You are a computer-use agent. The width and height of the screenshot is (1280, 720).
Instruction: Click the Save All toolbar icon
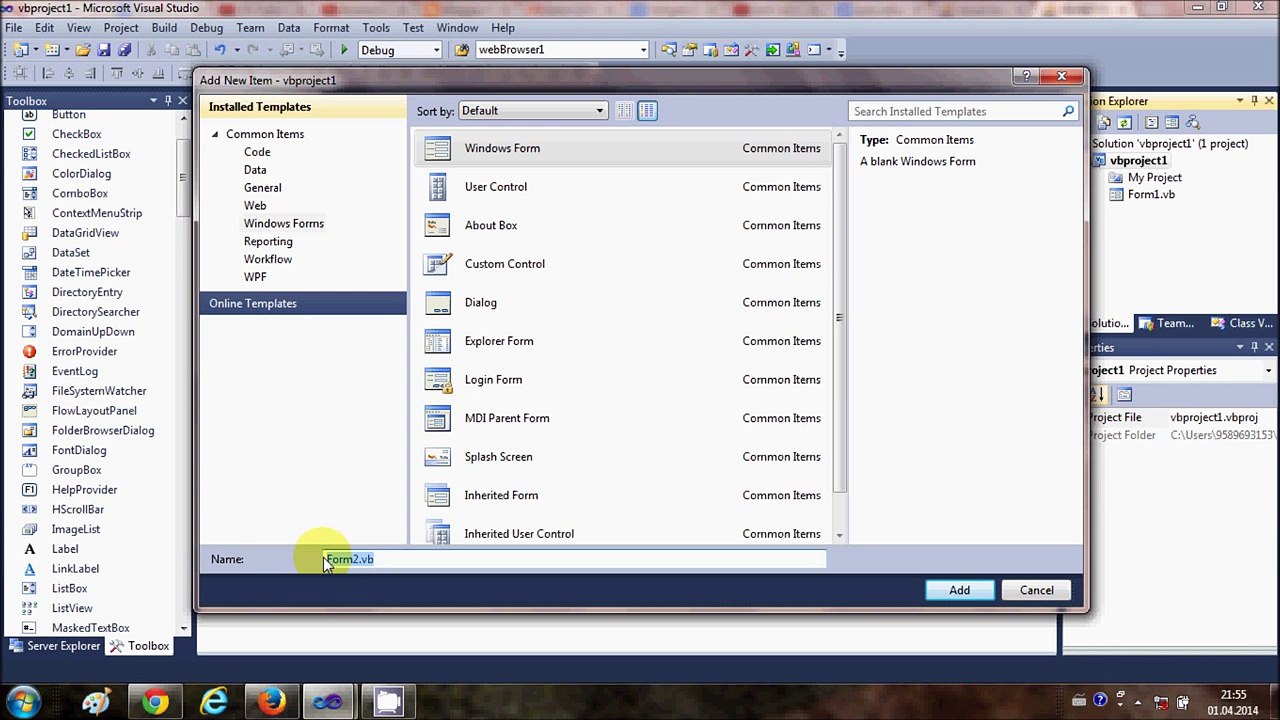[x=125, y=50]
